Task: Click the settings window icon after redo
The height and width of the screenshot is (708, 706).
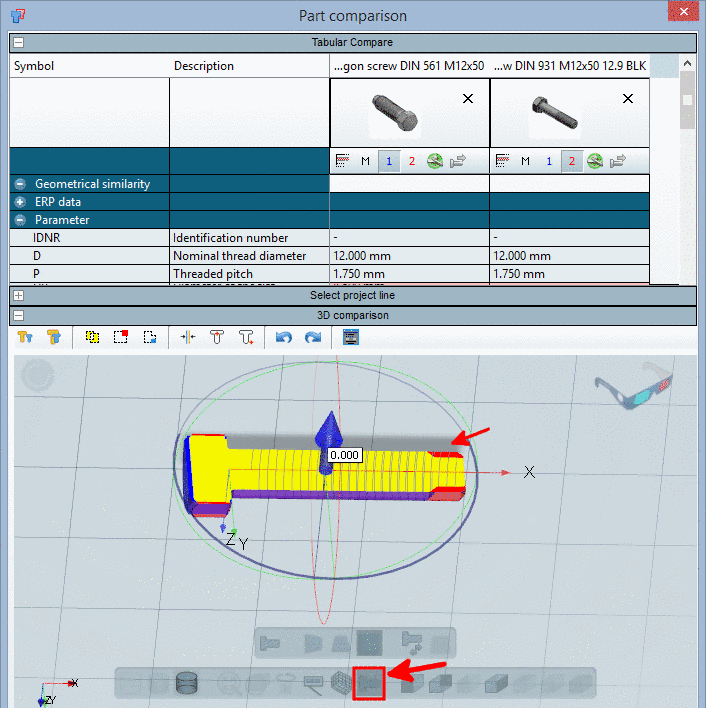Action: point(351,338)
